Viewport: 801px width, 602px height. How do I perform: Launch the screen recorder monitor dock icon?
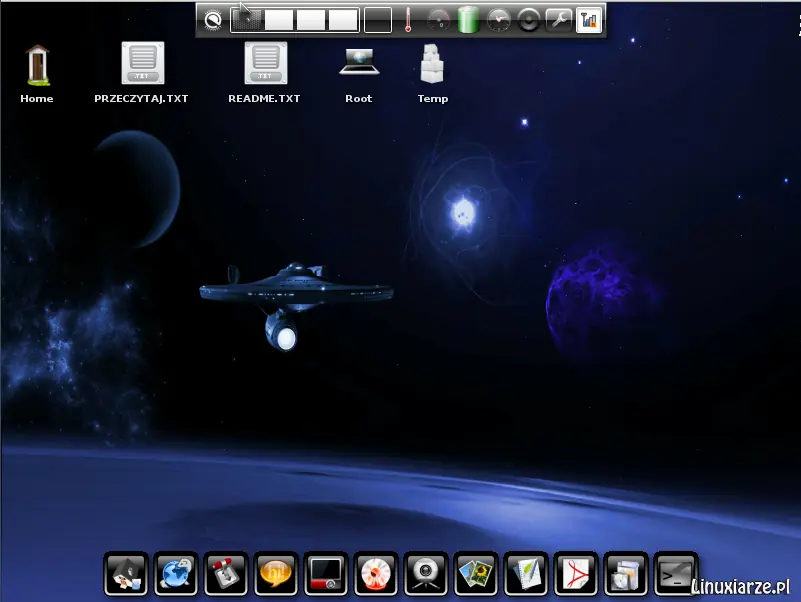point(326,574)
